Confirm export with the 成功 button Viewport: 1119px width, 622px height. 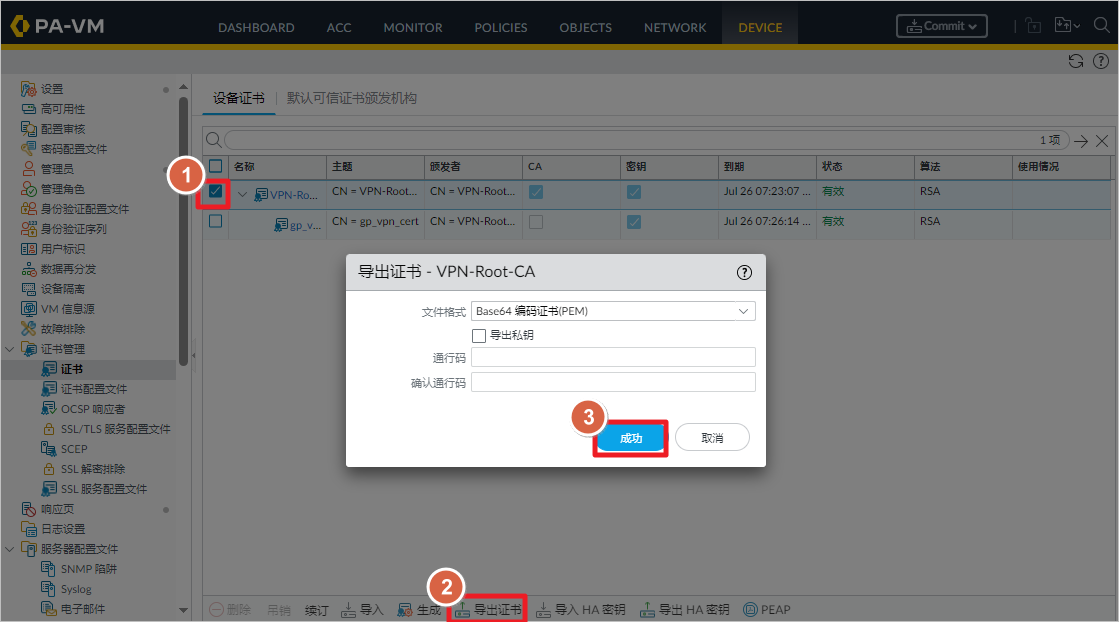(x=631, y=438)
